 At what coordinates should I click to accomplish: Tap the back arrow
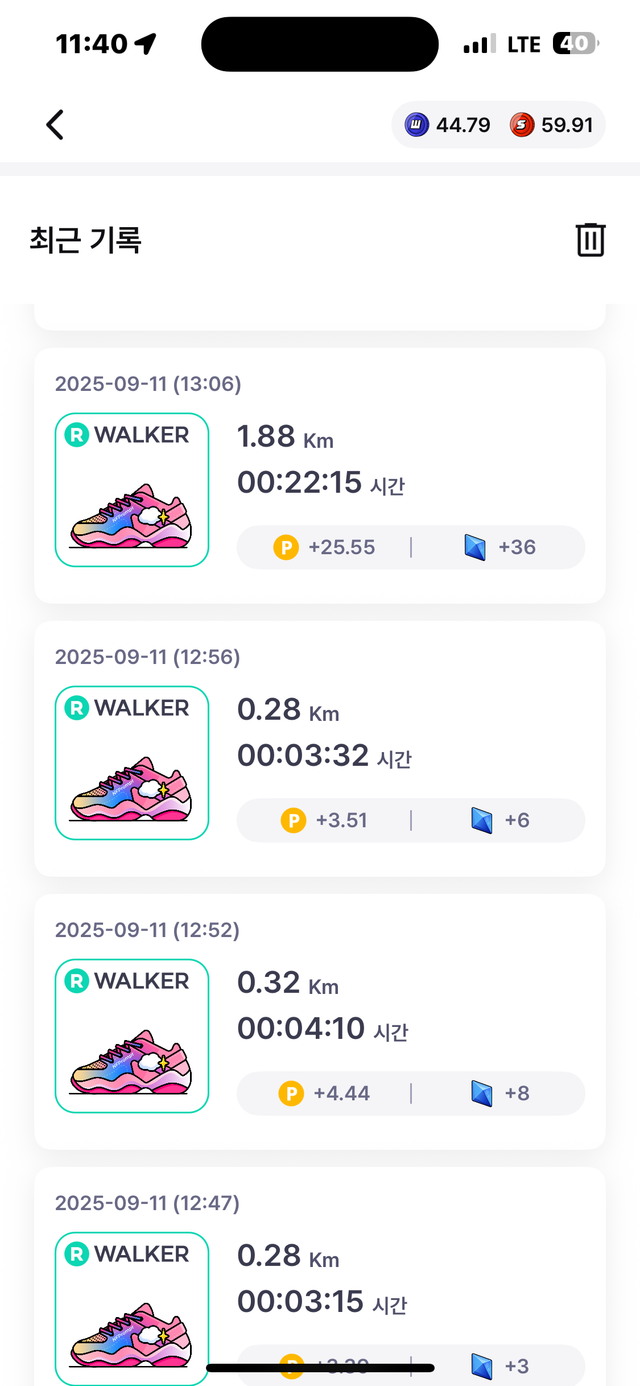click(55, 125)
